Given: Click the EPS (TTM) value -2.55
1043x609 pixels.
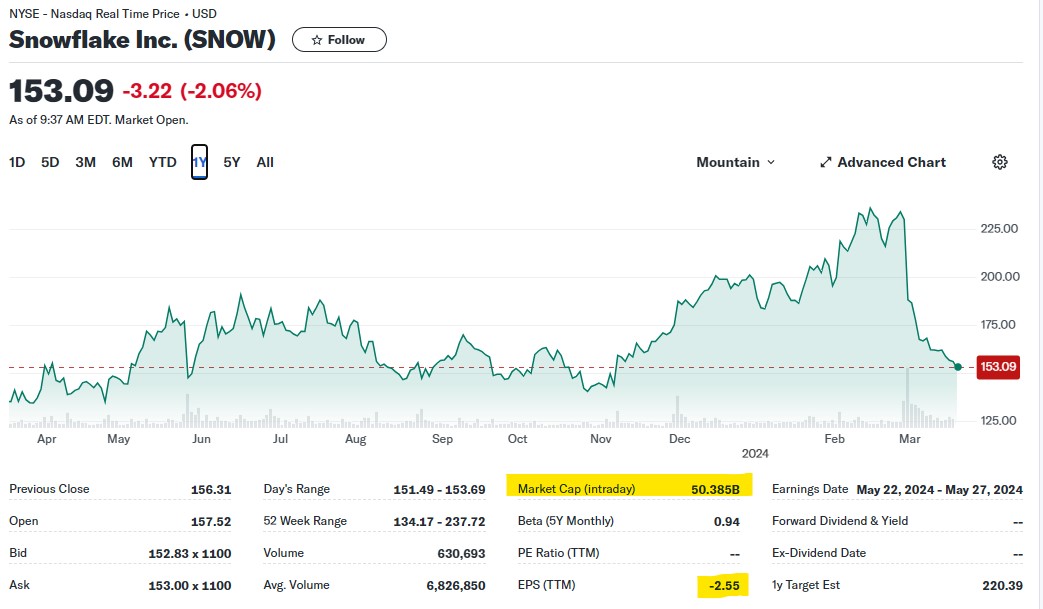Looking at the screenshot, I should tap(724, 585).
